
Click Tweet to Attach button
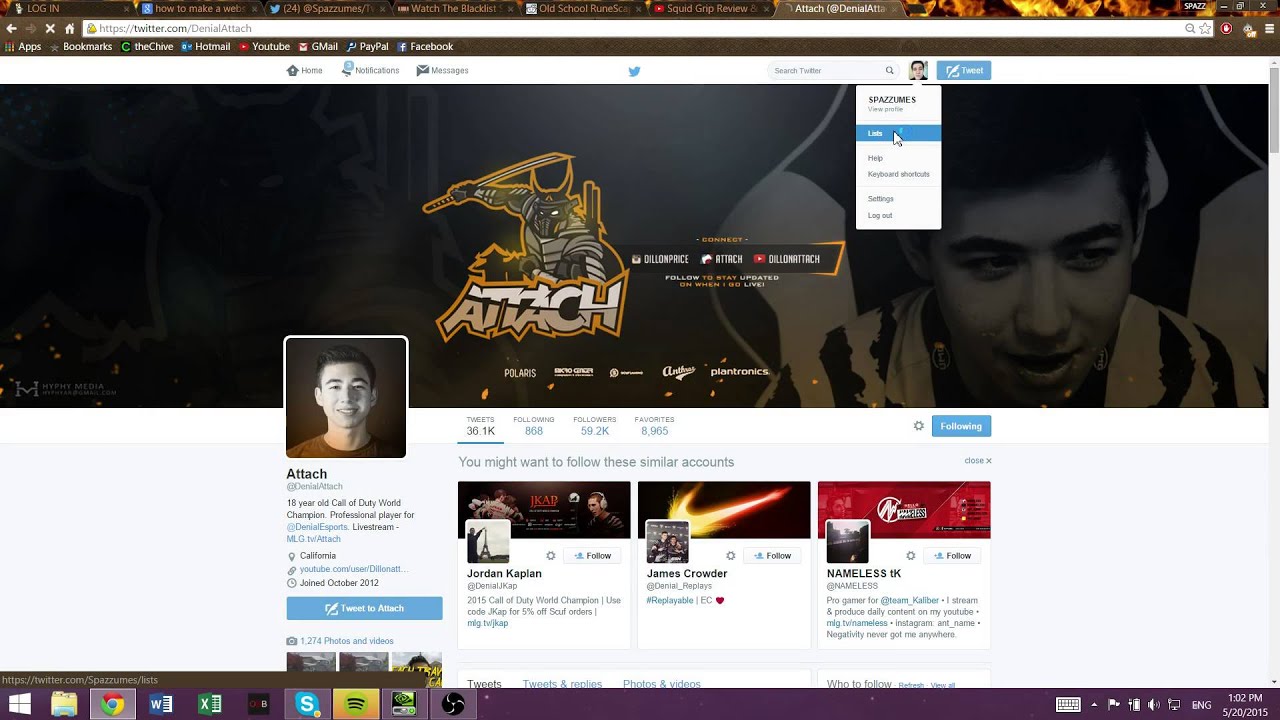364,608
